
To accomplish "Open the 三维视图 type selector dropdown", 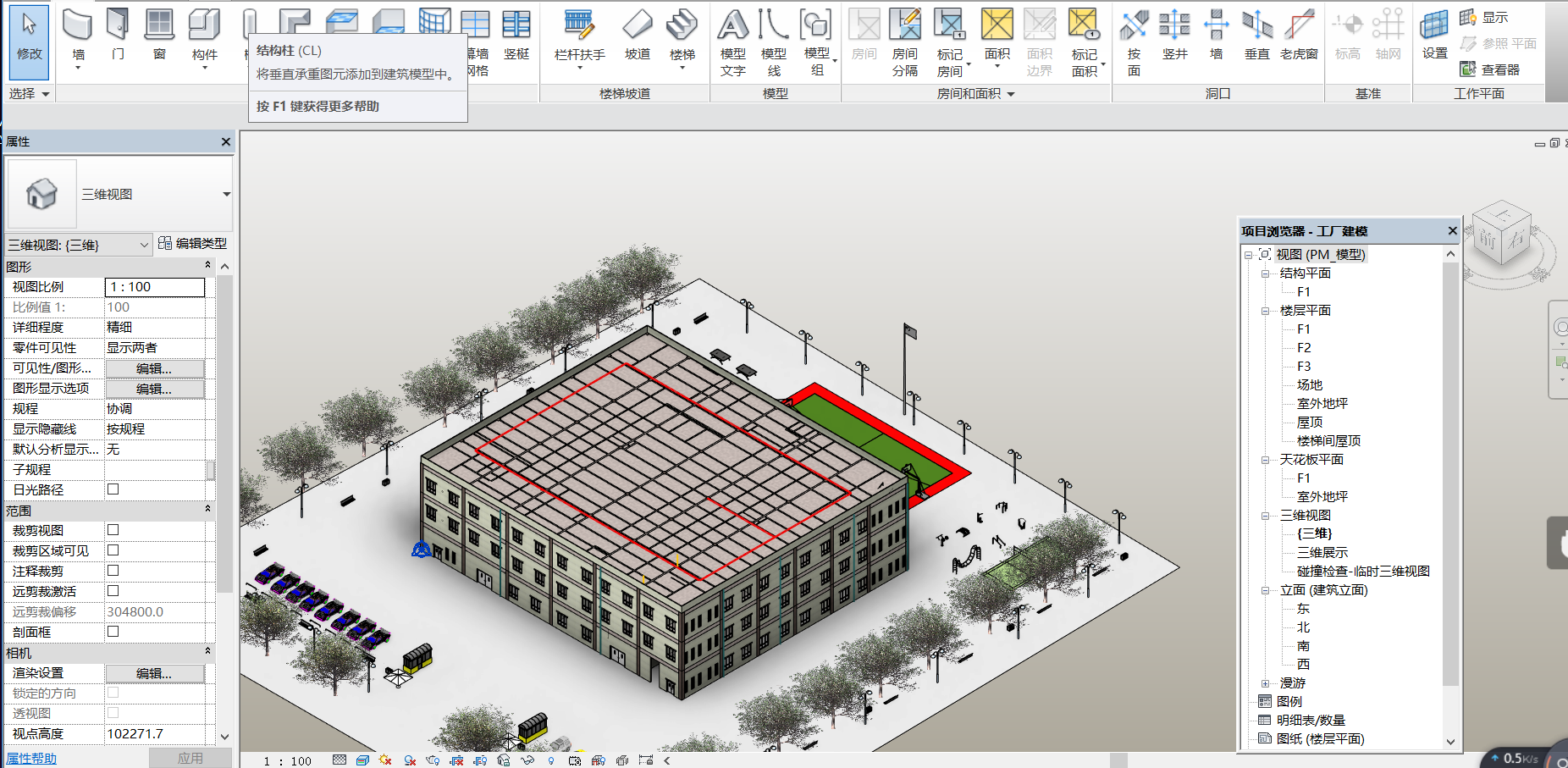I will tap(226, 194).
